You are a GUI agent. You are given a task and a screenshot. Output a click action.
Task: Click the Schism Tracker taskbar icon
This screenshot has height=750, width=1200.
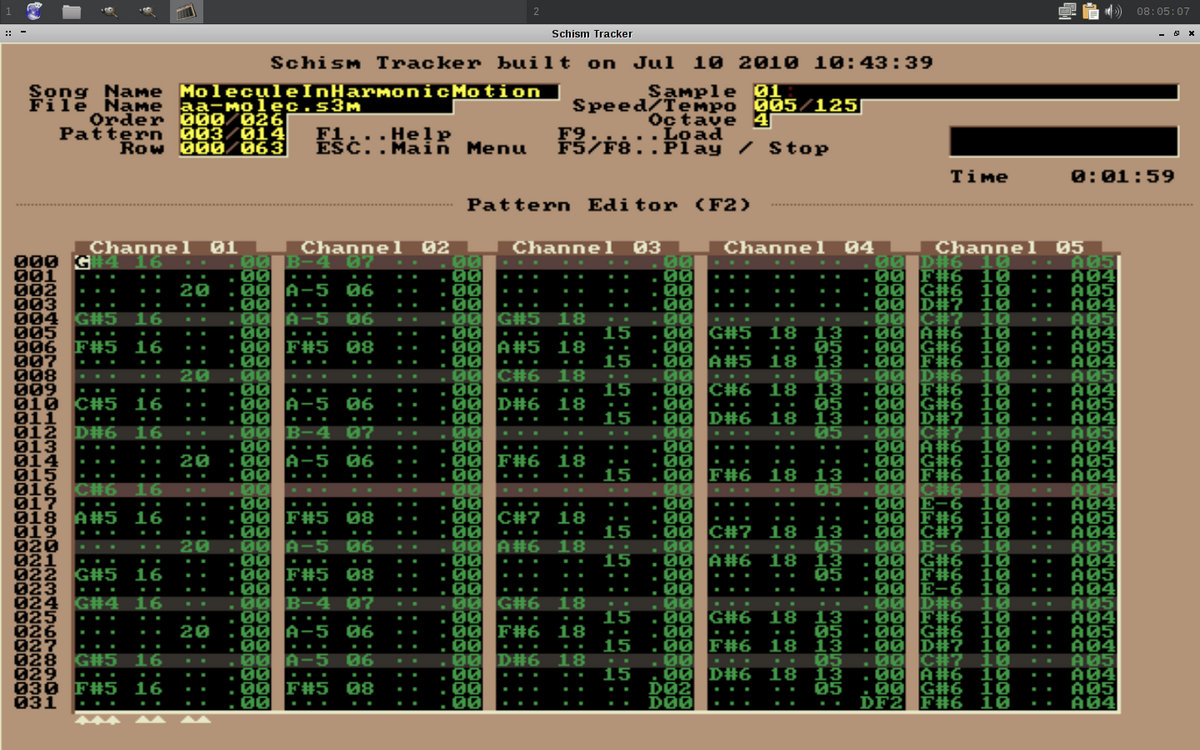click(x=183, y=12)
